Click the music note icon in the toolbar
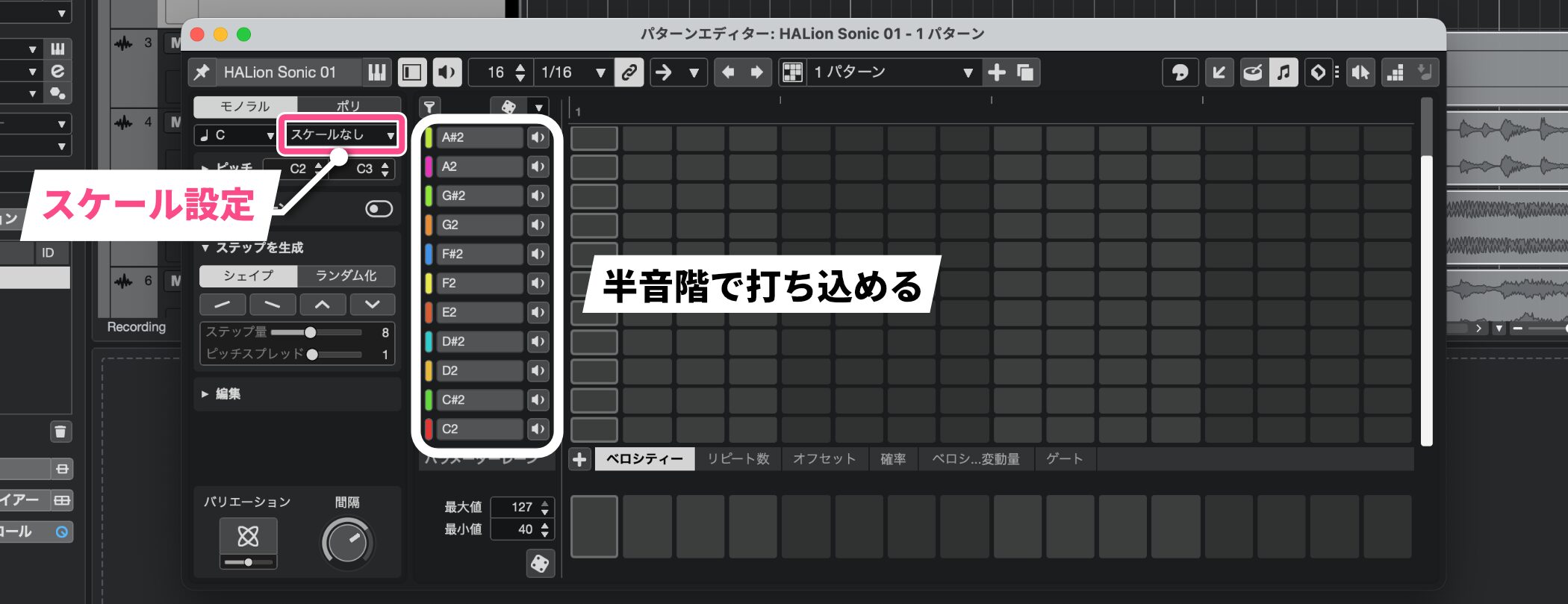 pyautogui.click(x=1283, y=72)
